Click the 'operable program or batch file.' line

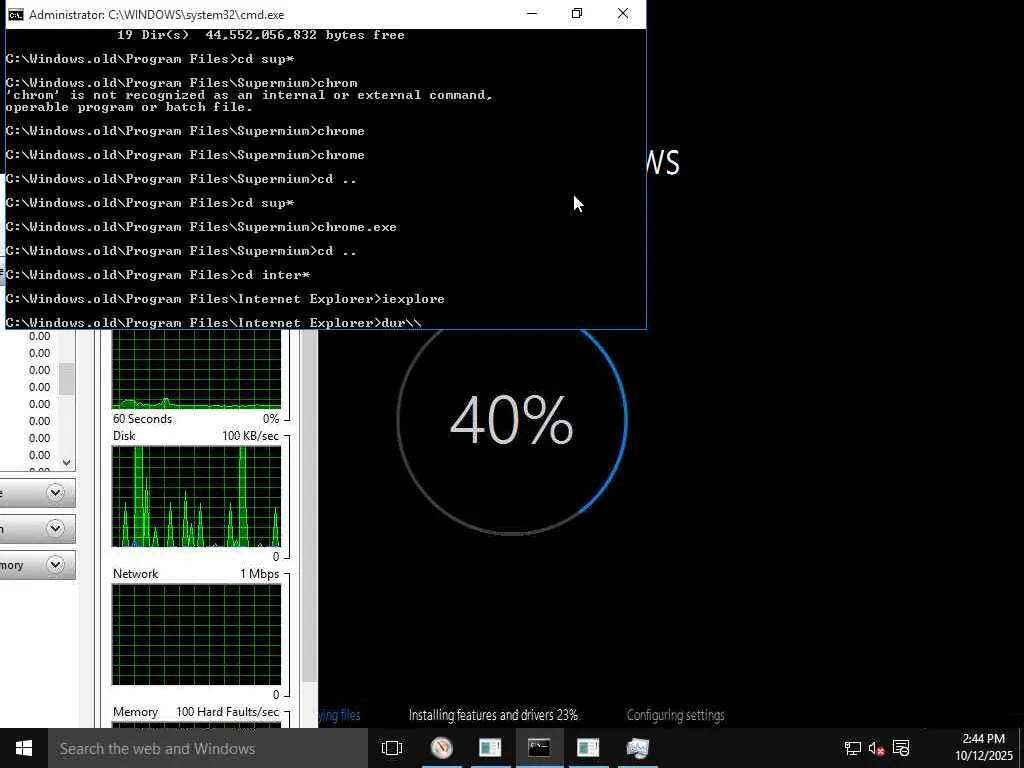pos(129,107)
